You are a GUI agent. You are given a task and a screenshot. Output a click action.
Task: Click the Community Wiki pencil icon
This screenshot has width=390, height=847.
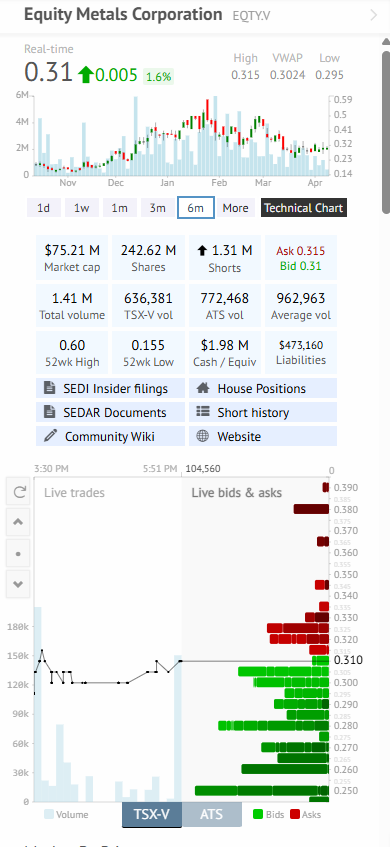coord(50,436)
